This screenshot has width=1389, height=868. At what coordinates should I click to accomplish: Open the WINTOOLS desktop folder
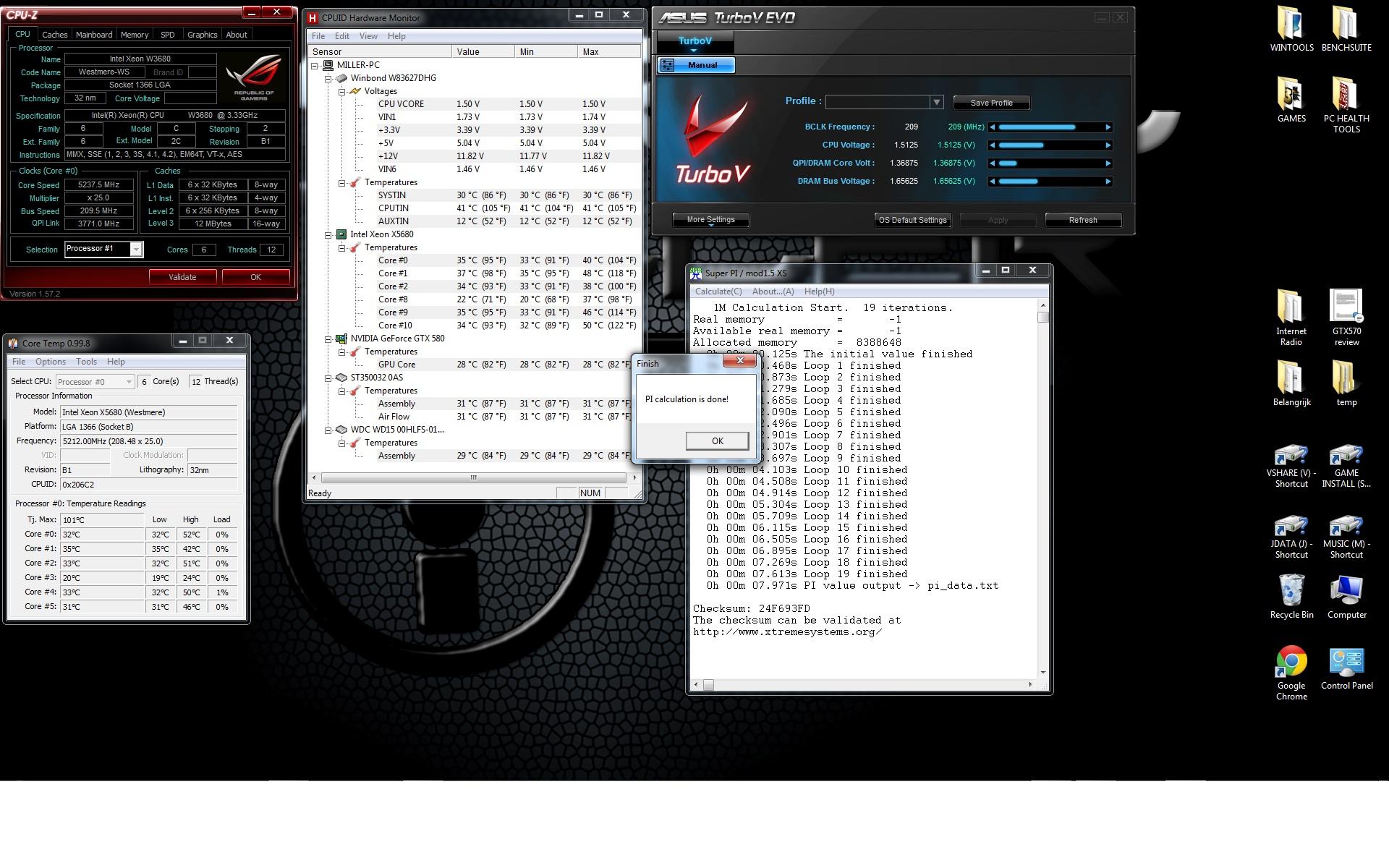pyautogui.click(x=1291, y=29)
